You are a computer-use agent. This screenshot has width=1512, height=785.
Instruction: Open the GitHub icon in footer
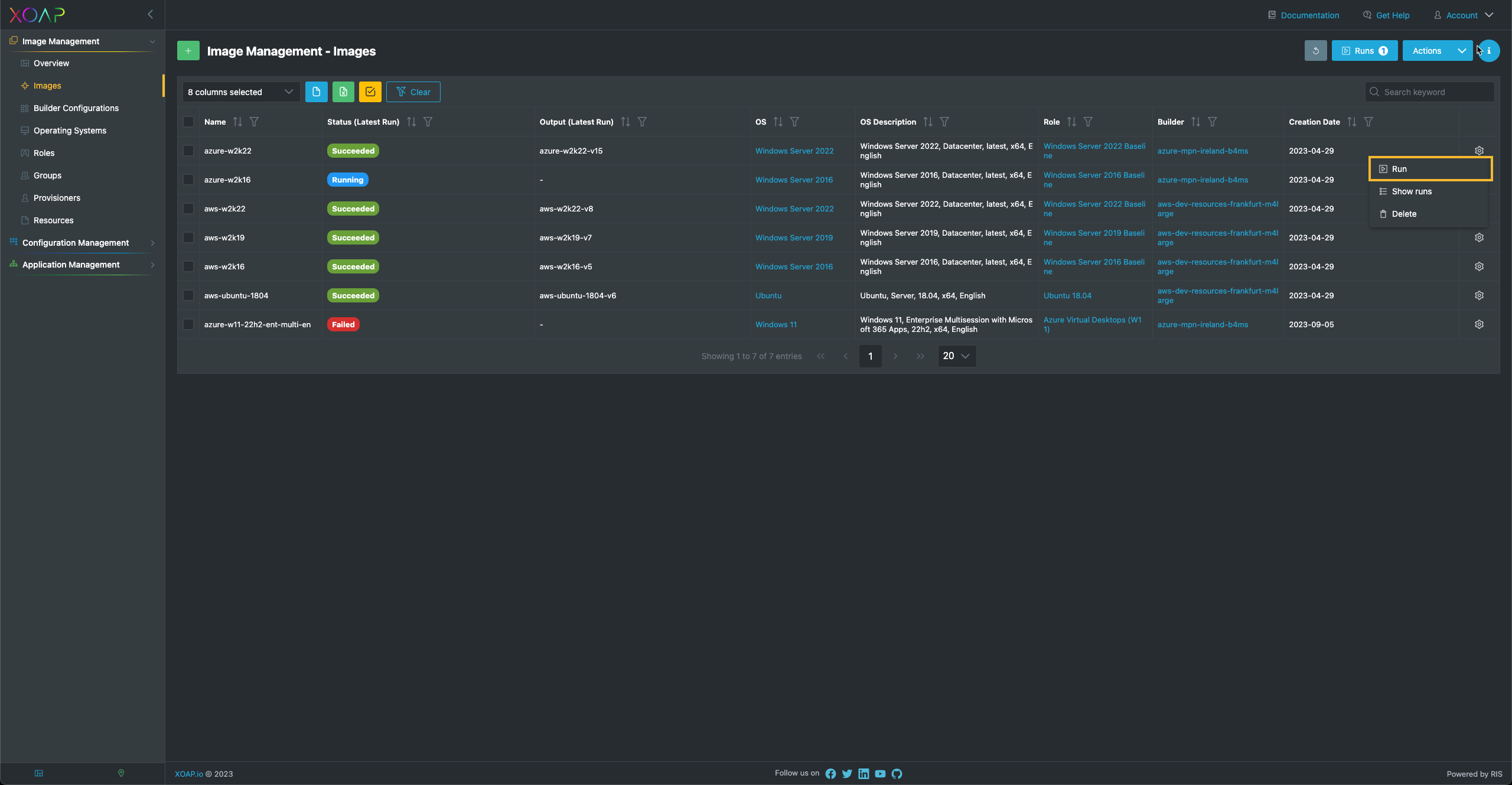897,774
